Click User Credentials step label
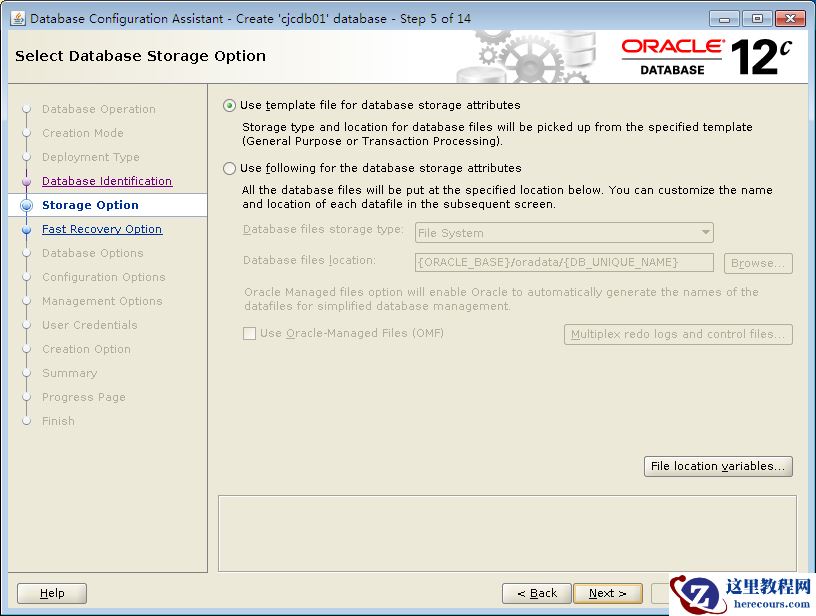Screen dimensions: 816x616 click(x=90, y=325)
